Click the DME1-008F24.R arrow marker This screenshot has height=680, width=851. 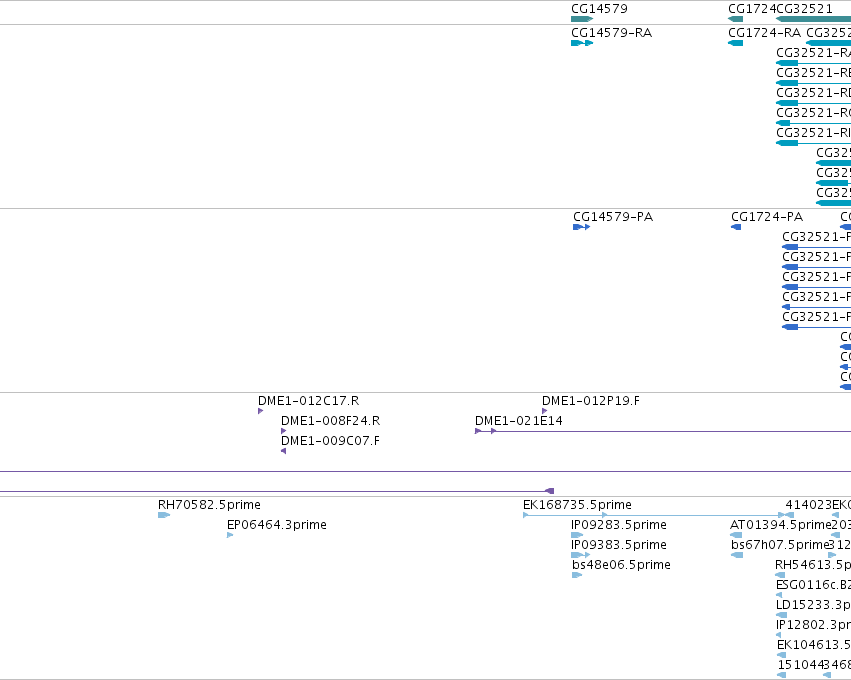283,431
